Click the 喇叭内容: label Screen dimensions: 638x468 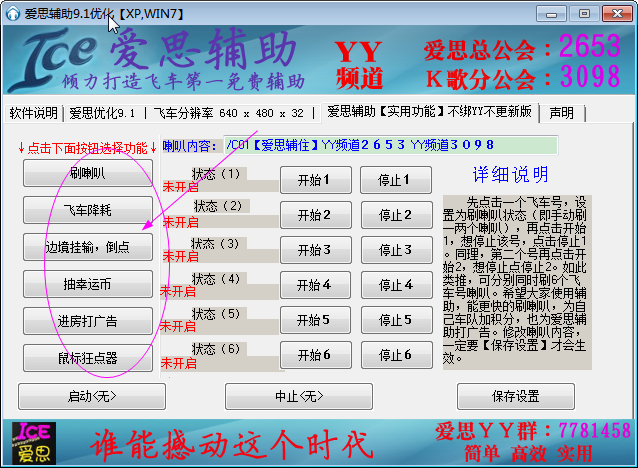pos(190,146)
